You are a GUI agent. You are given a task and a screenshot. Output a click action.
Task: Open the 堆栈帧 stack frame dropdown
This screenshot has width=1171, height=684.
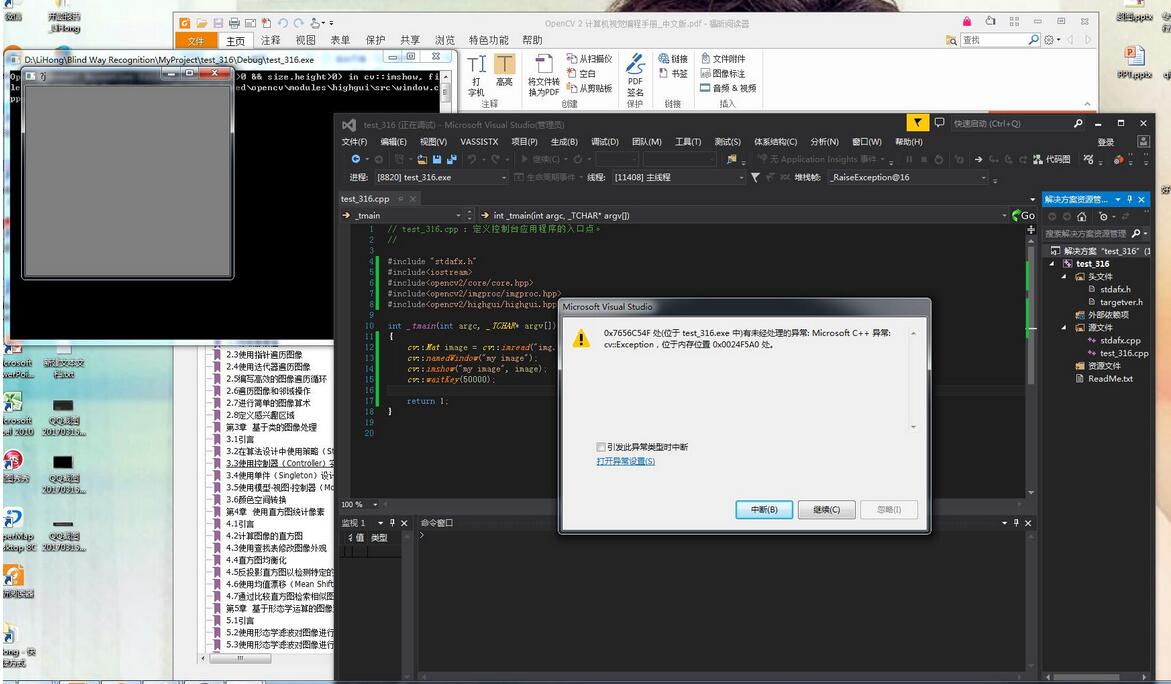(908, 177)
